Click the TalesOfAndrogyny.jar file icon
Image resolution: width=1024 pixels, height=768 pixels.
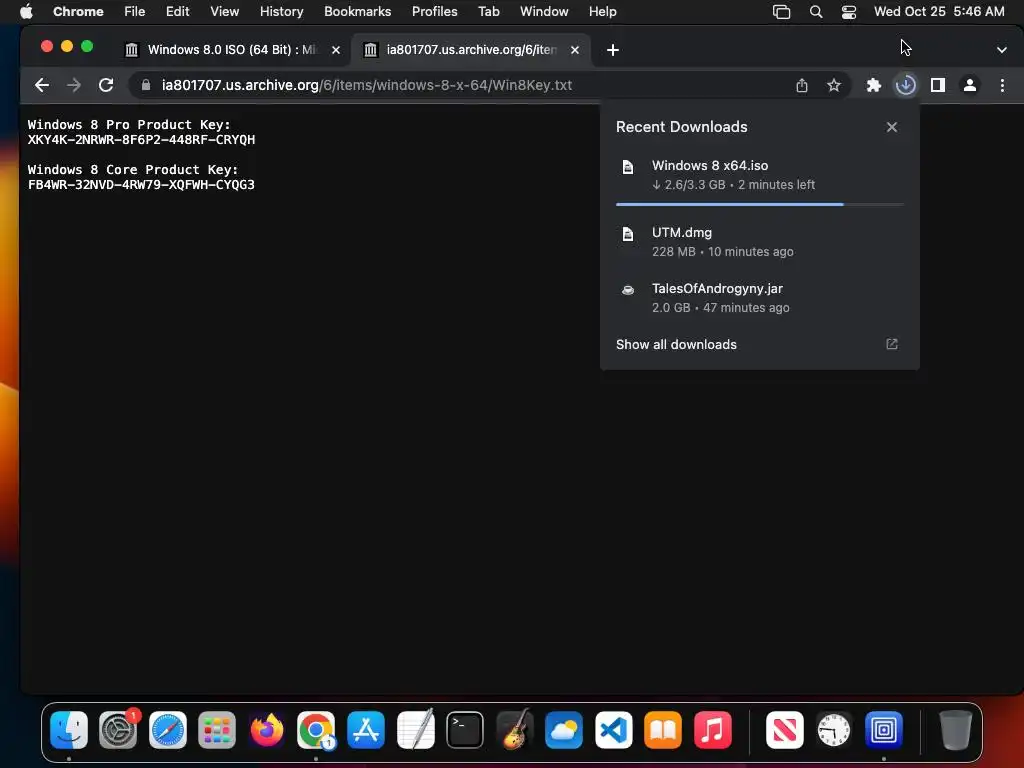click(628, 290)
